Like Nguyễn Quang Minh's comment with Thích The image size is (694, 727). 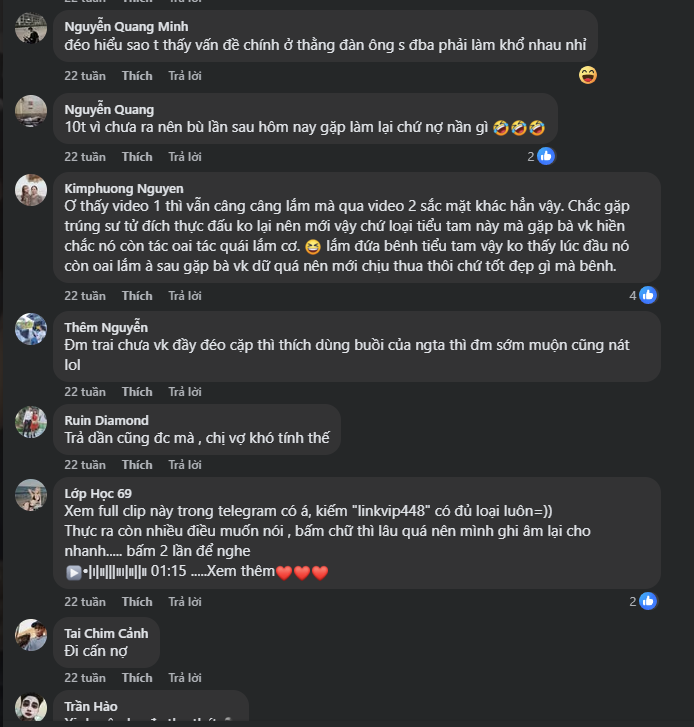pos(137,75)
